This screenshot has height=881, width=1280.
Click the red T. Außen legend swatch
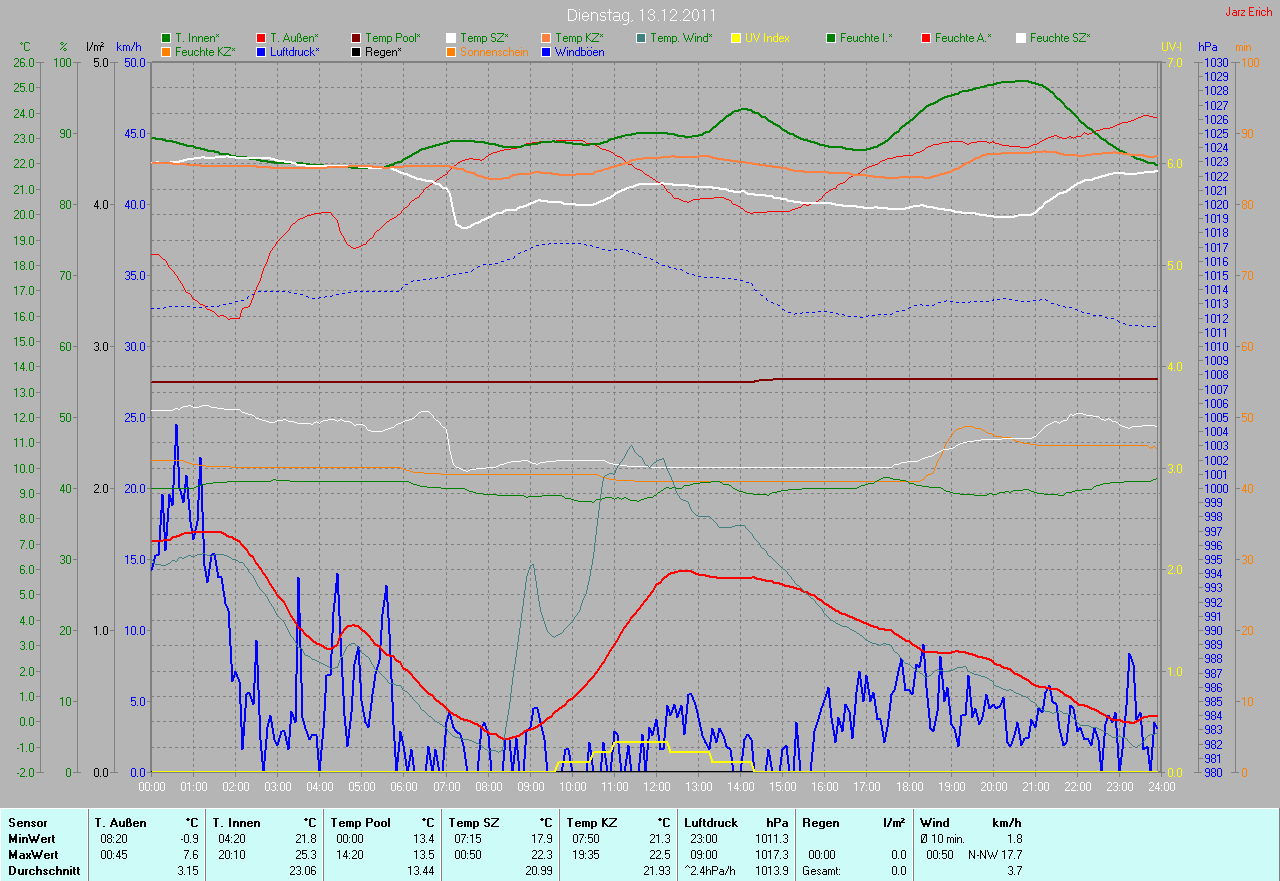tap(261, 38)
